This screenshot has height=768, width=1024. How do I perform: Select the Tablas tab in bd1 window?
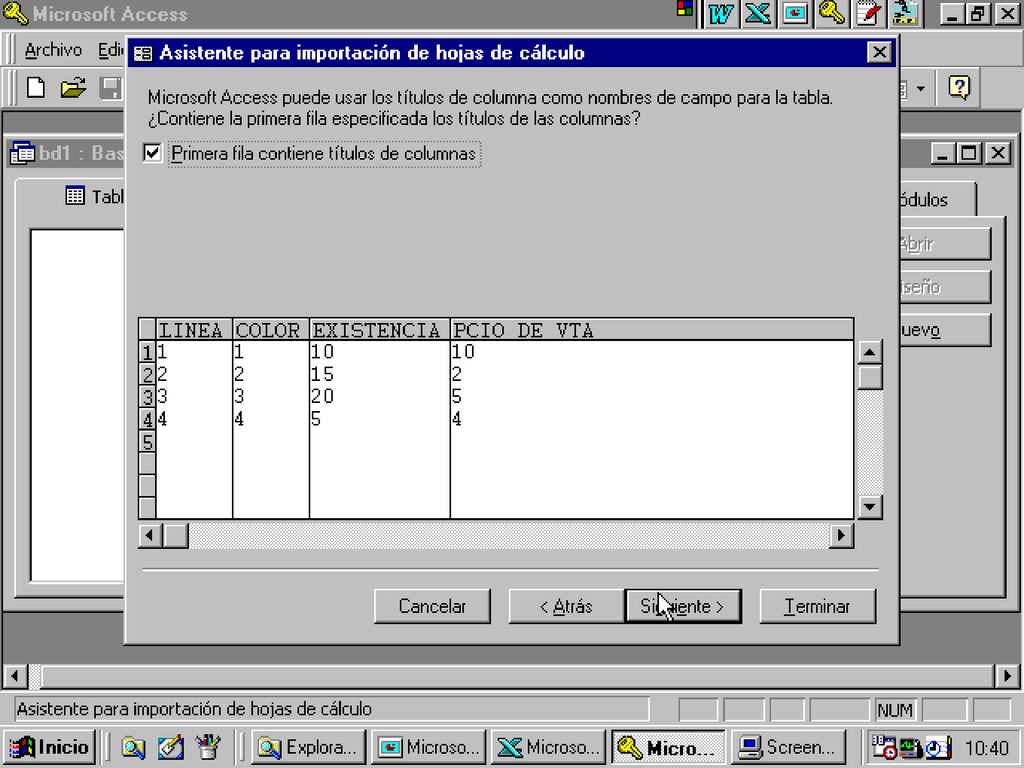[95, 197]
